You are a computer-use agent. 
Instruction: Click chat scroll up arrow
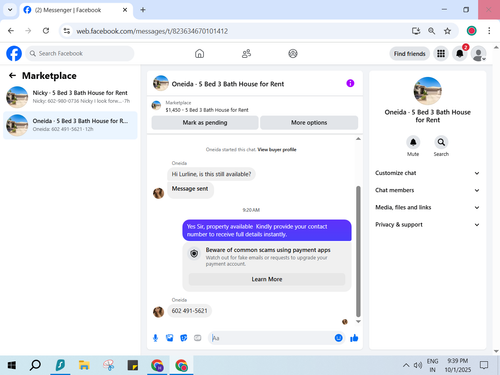coord(358,139)
